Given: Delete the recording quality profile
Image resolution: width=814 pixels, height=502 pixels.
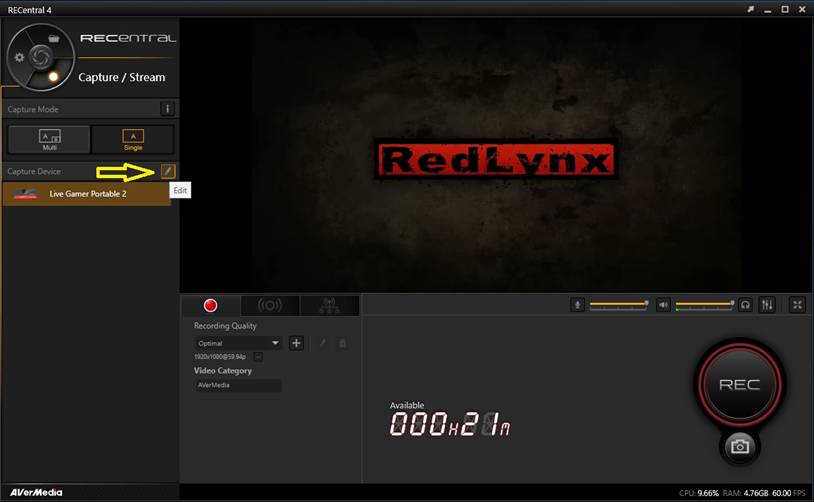Looking at the screenshot, I should tap(342, 343).
